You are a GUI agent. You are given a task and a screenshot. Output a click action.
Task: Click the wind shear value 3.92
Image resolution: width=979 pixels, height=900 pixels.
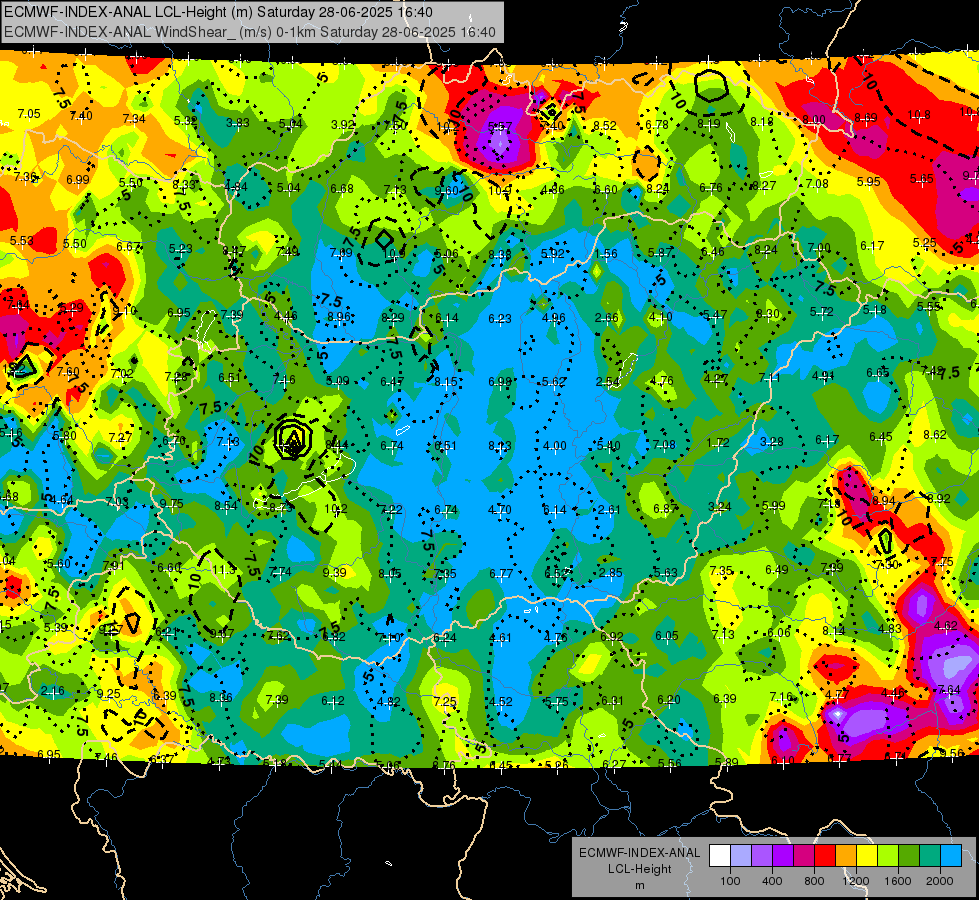[x=343, y=124]
